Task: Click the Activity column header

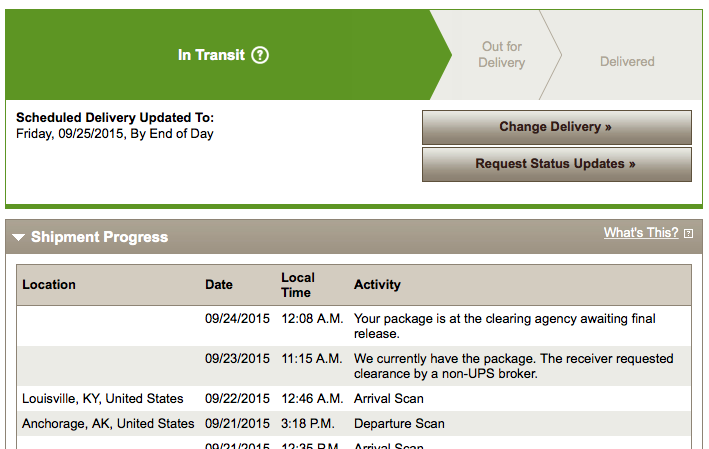Action: tap(377, 284)
